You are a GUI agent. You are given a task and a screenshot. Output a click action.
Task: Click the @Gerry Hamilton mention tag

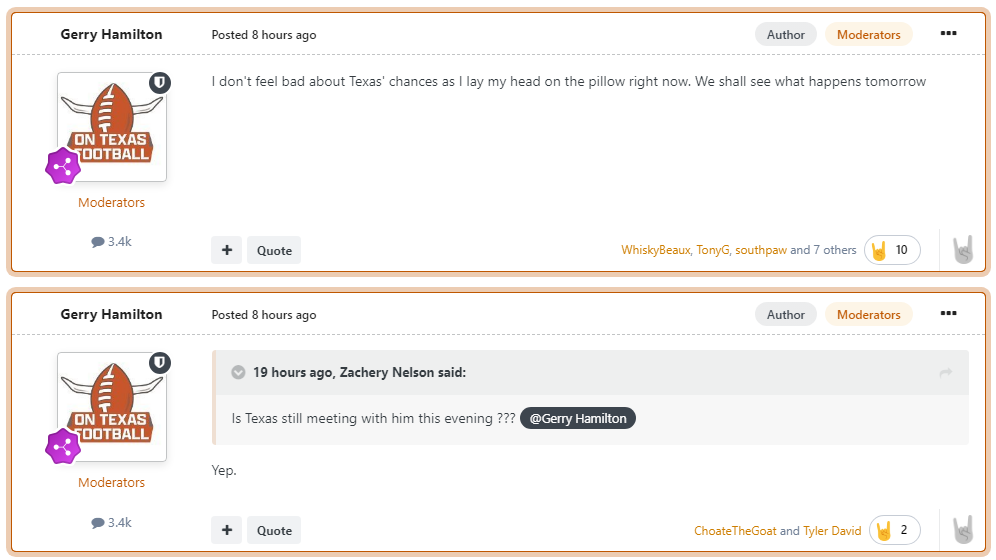coord(578,419)
